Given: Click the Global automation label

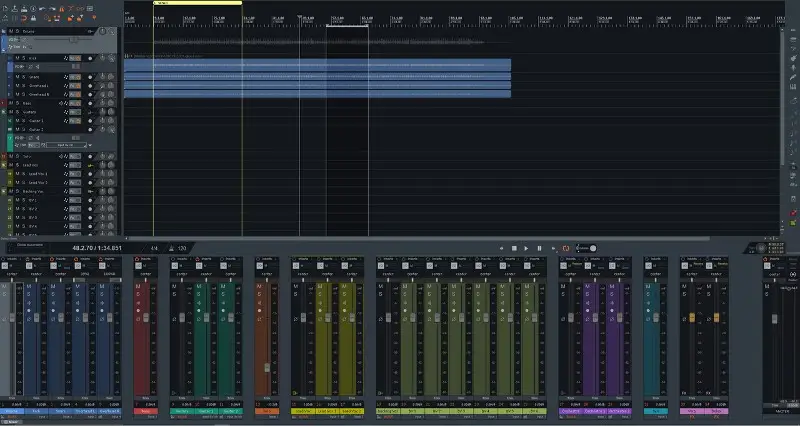Looking at the screenshot, I should (x=30, y=245).
